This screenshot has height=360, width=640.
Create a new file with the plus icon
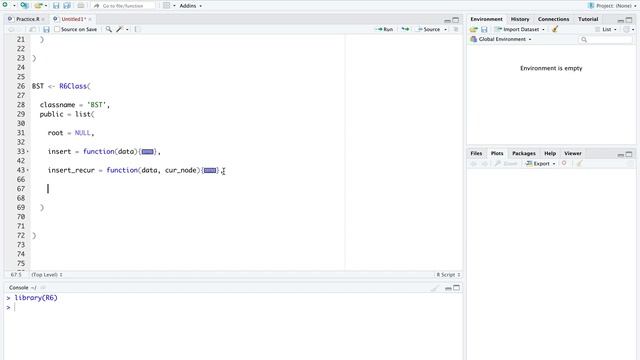[x=5, y=5]
